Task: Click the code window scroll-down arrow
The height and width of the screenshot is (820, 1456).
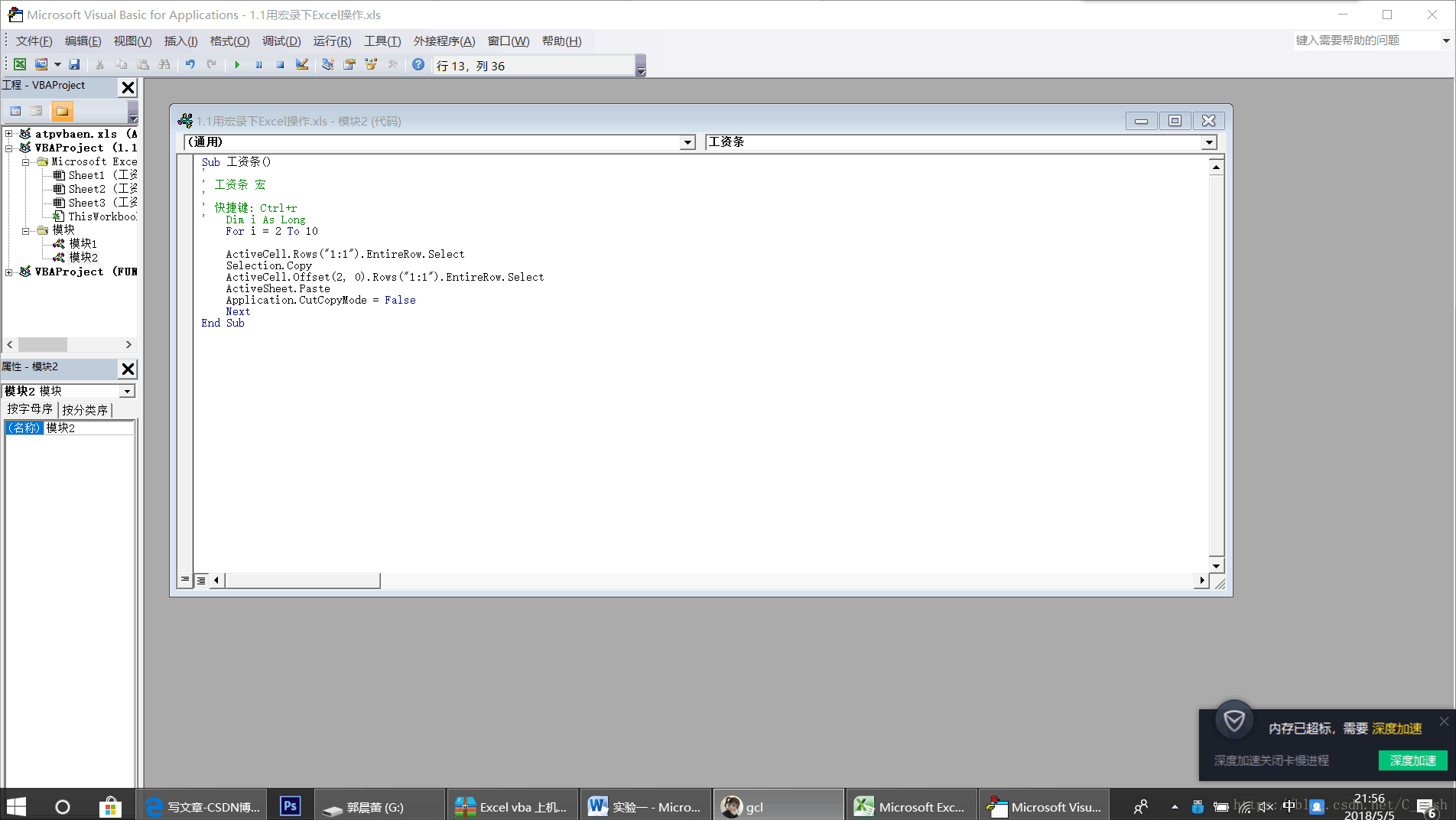Action: coord(1216,565)
